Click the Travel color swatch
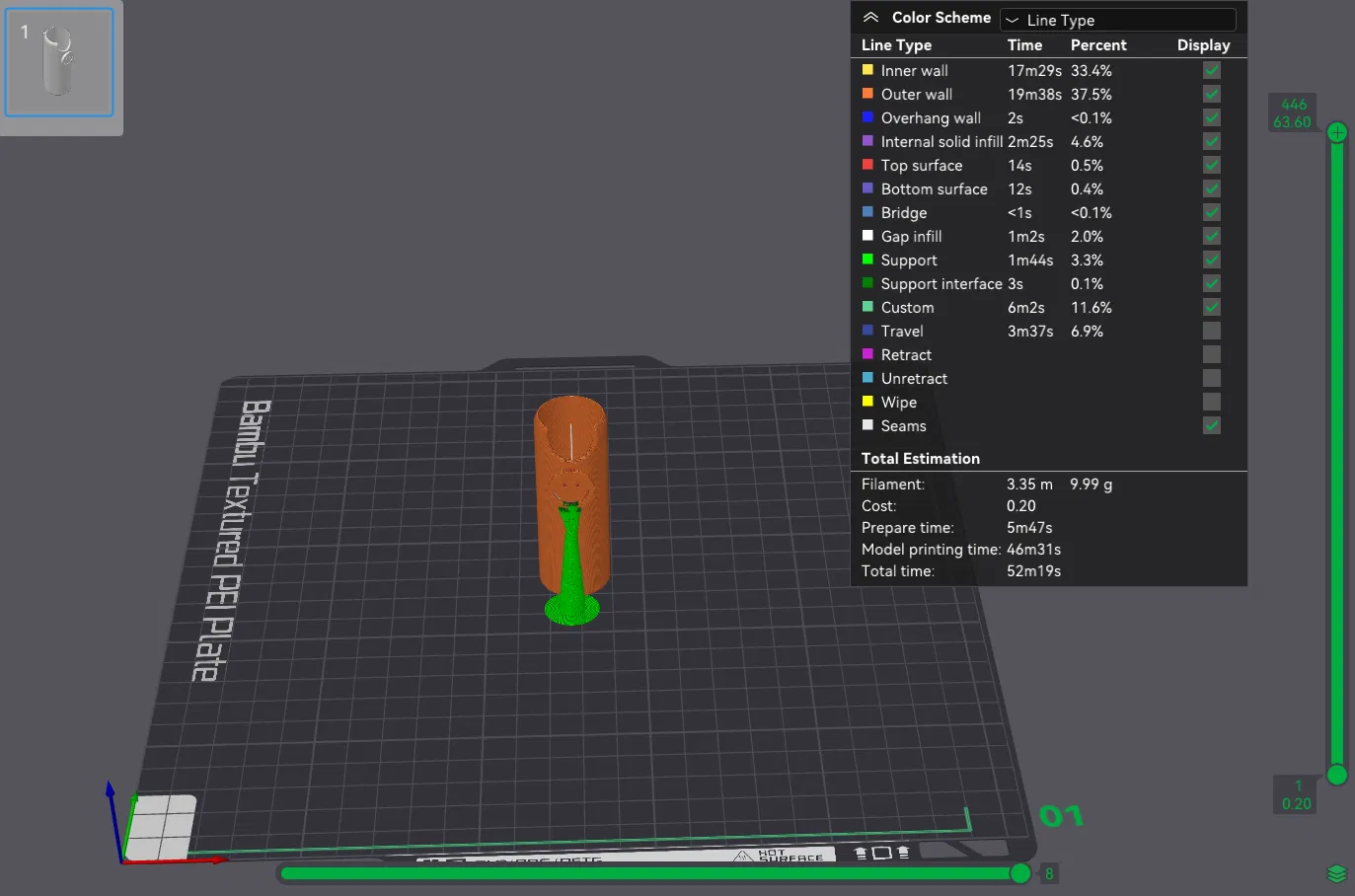Image resolution: width=1355 pixels, height=896 pixels. coord(867,331)
